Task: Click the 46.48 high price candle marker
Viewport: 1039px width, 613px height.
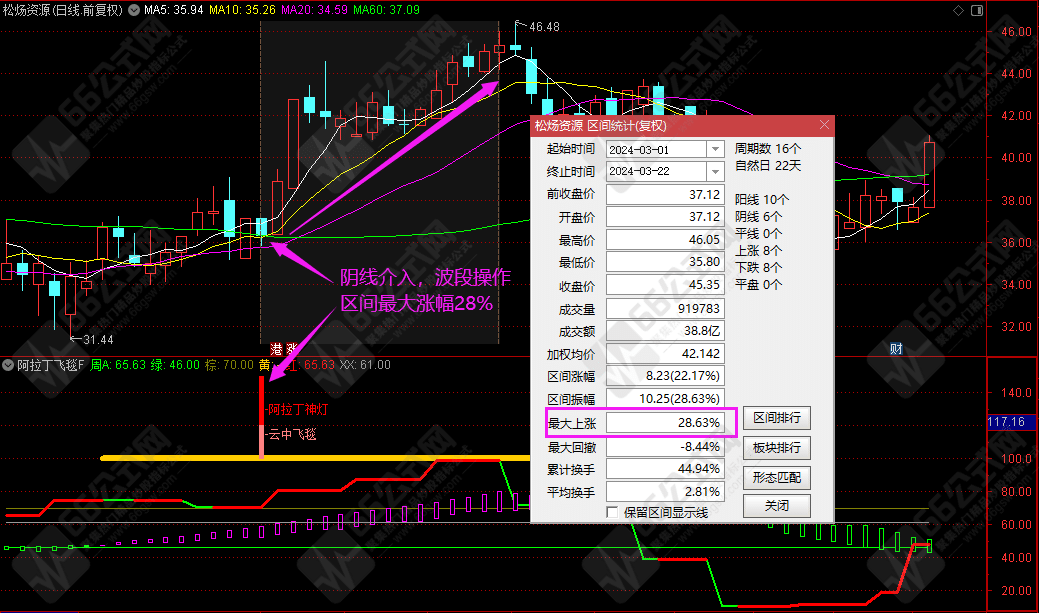Action: (x=544, y=27)
